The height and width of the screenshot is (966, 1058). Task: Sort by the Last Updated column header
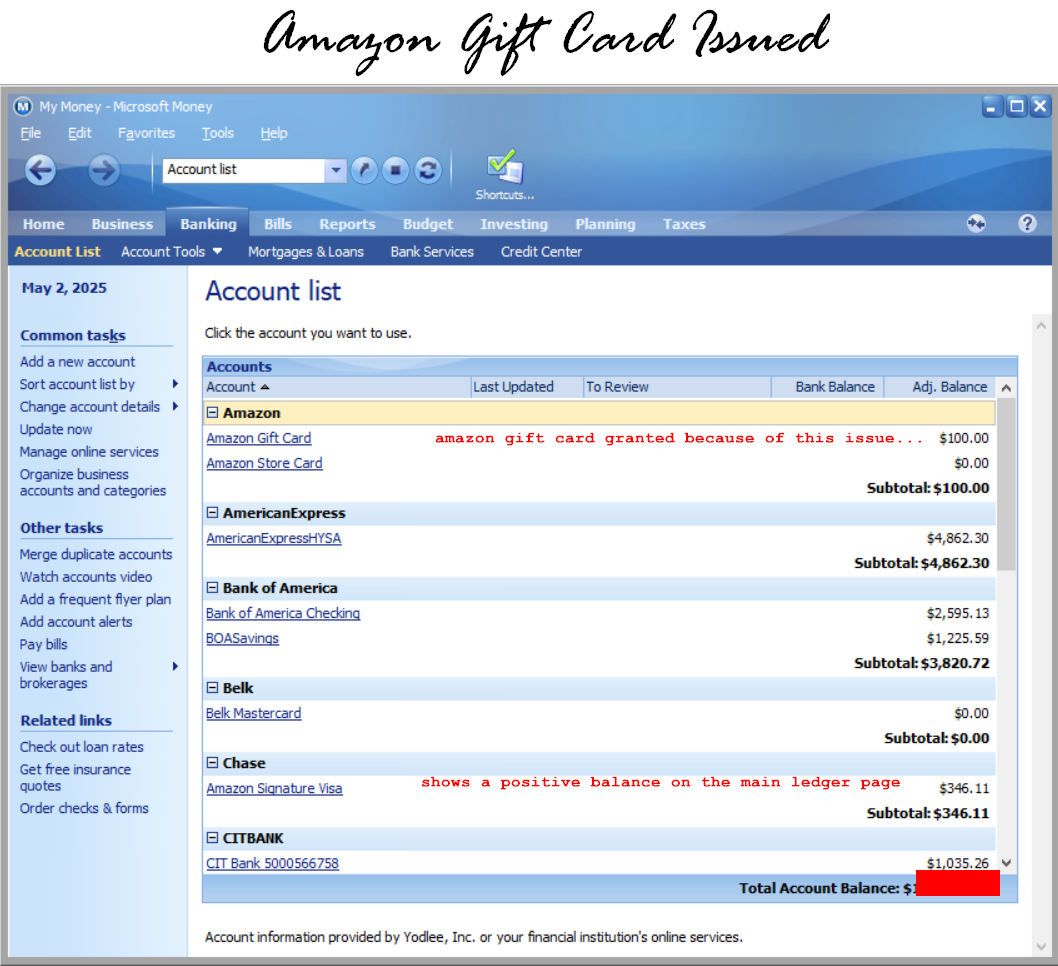tap(527, 387)
